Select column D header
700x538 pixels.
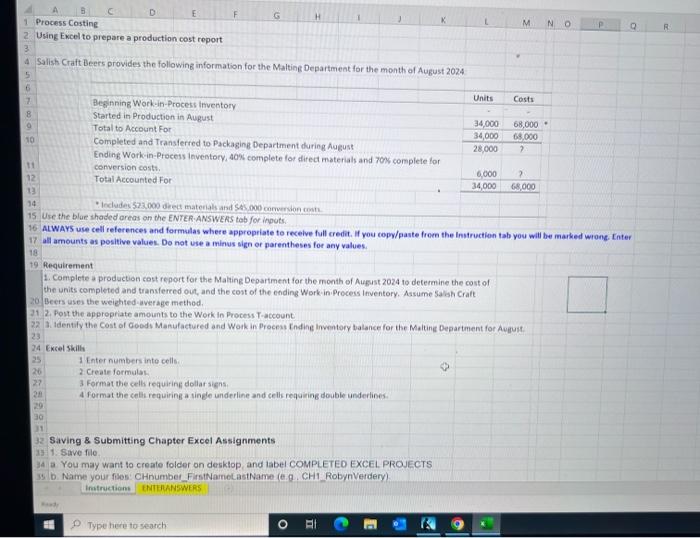tap(152, 13)
